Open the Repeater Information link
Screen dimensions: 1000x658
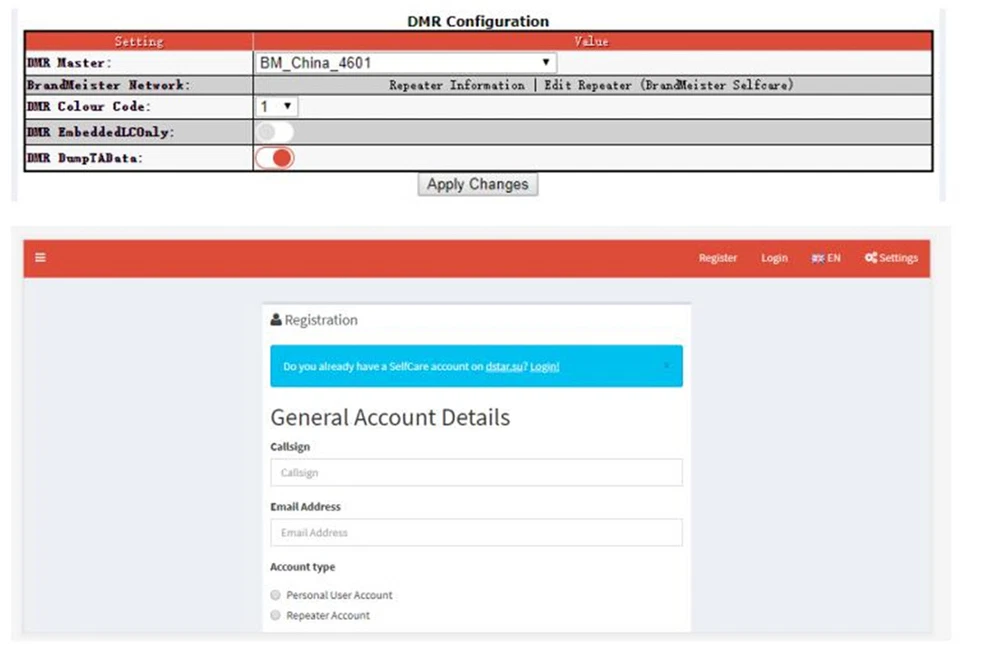[x=456, y=85]
